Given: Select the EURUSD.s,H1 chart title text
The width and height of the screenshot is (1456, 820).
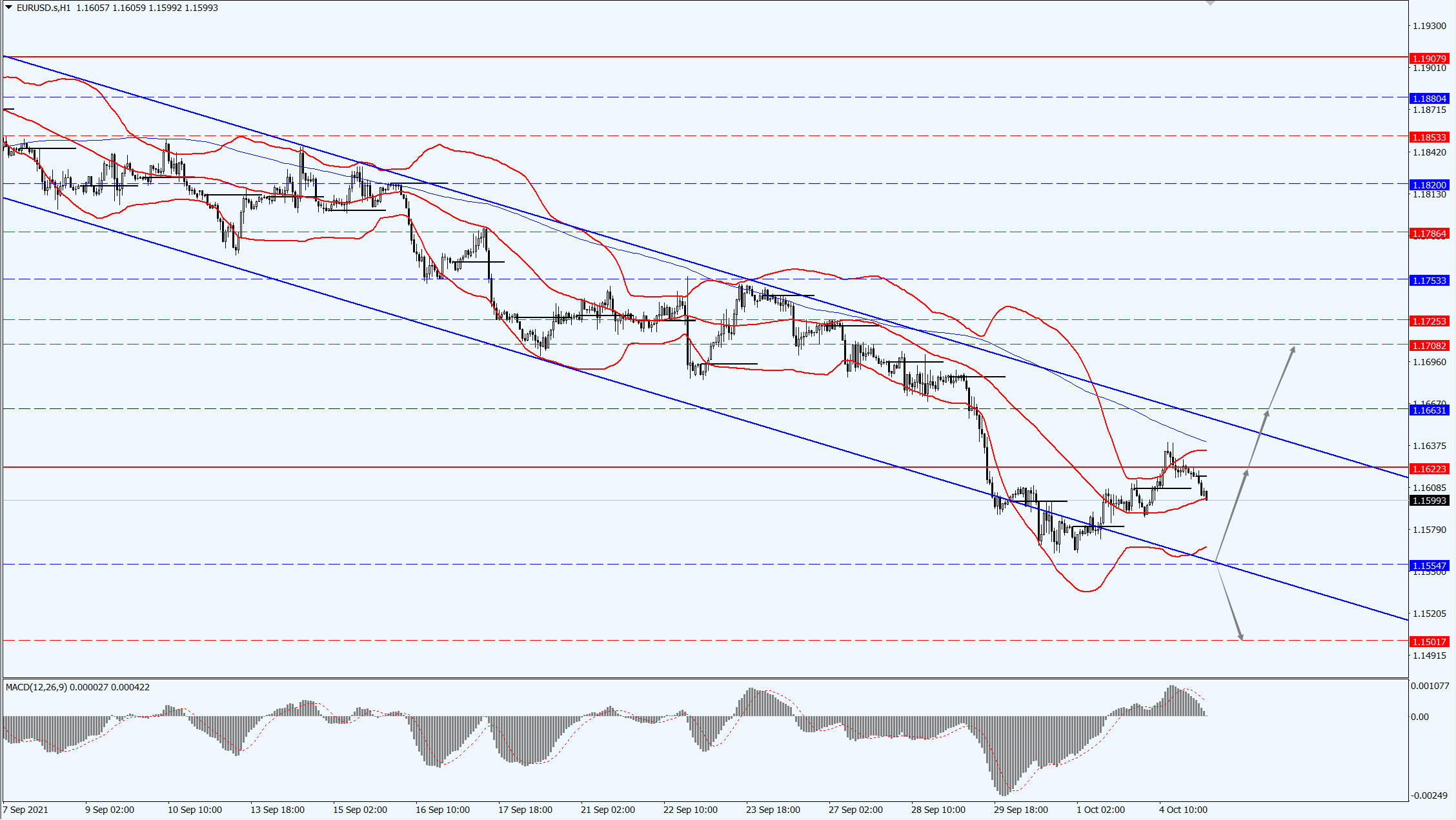Looking at the screenshot, I should click(44, 8).
